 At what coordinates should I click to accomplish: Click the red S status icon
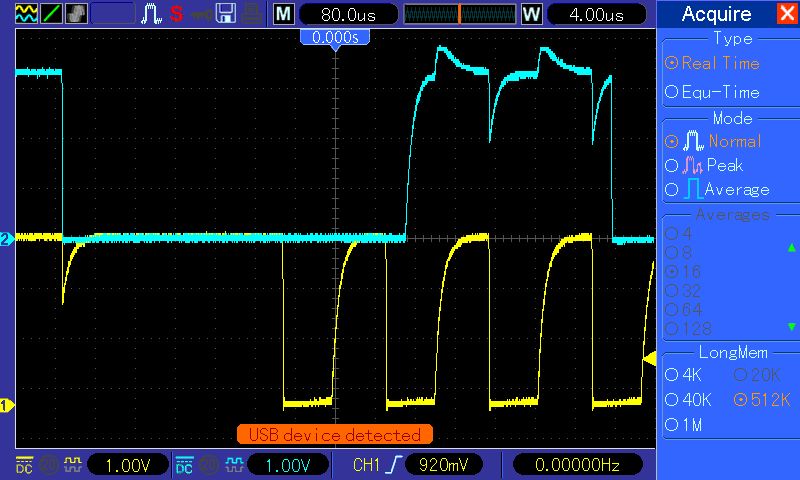(x=176, y=14)
